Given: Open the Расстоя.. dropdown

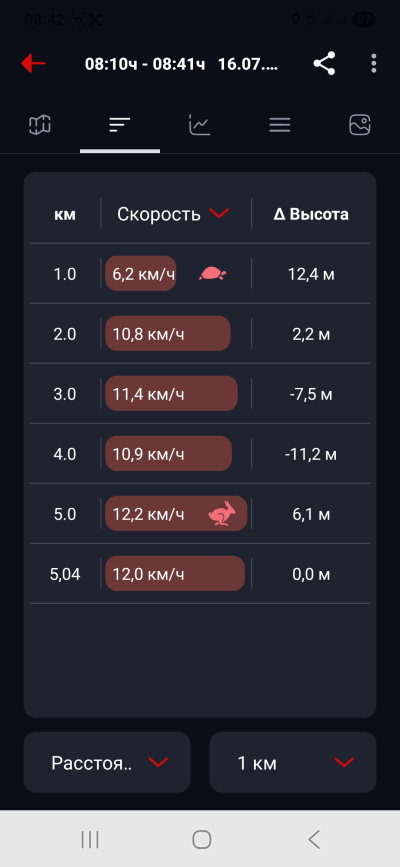Looking at the screenshot, I should [107, 762].
